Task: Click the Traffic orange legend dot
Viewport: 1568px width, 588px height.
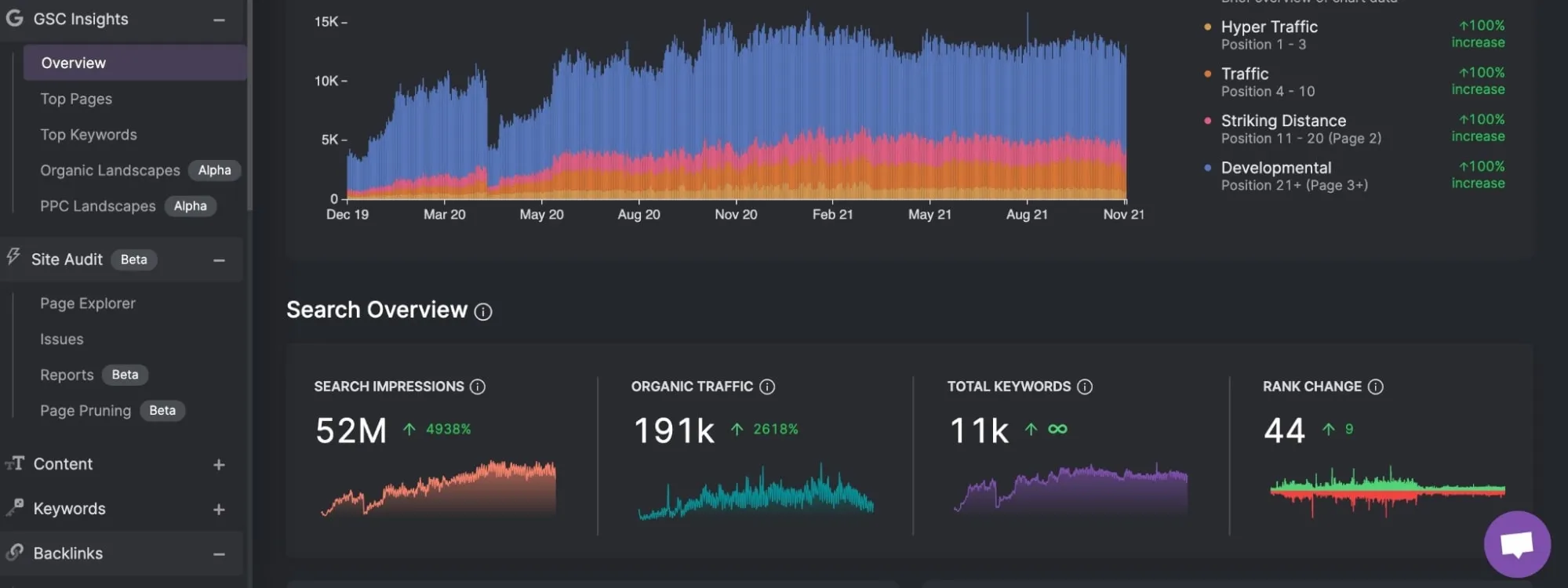Action: coord(1207,74)
